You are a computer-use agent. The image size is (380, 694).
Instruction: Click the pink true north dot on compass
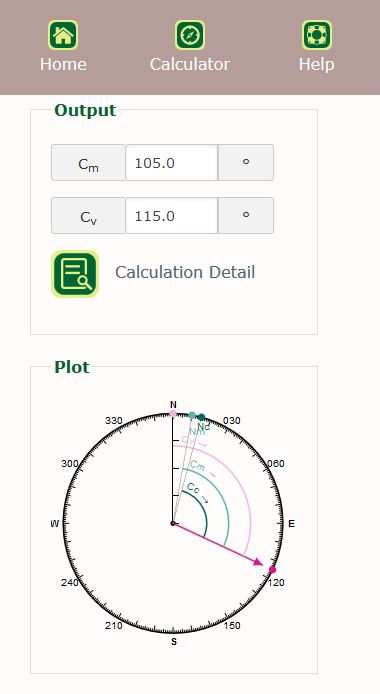click(x=173, y=413)
